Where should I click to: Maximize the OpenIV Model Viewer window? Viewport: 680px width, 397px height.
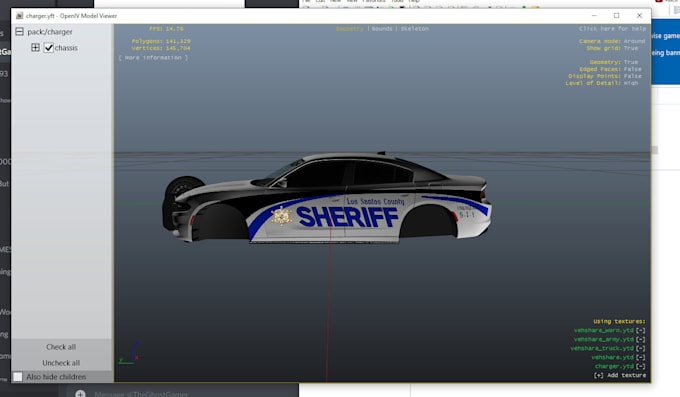point(616,16)
